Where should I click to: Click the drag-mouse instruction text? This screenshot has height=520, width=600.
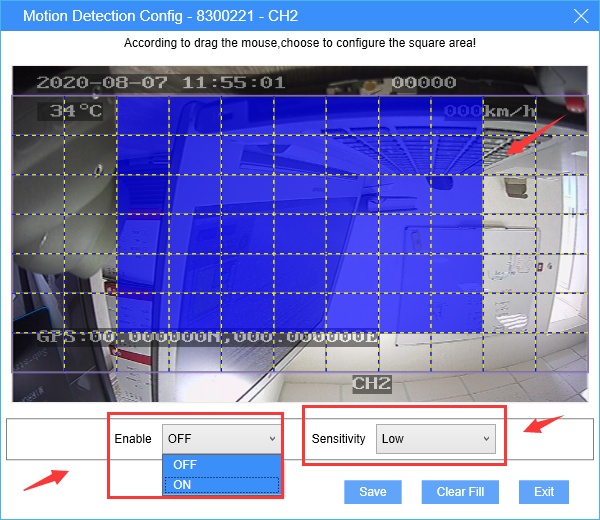(x=300, y=43)
